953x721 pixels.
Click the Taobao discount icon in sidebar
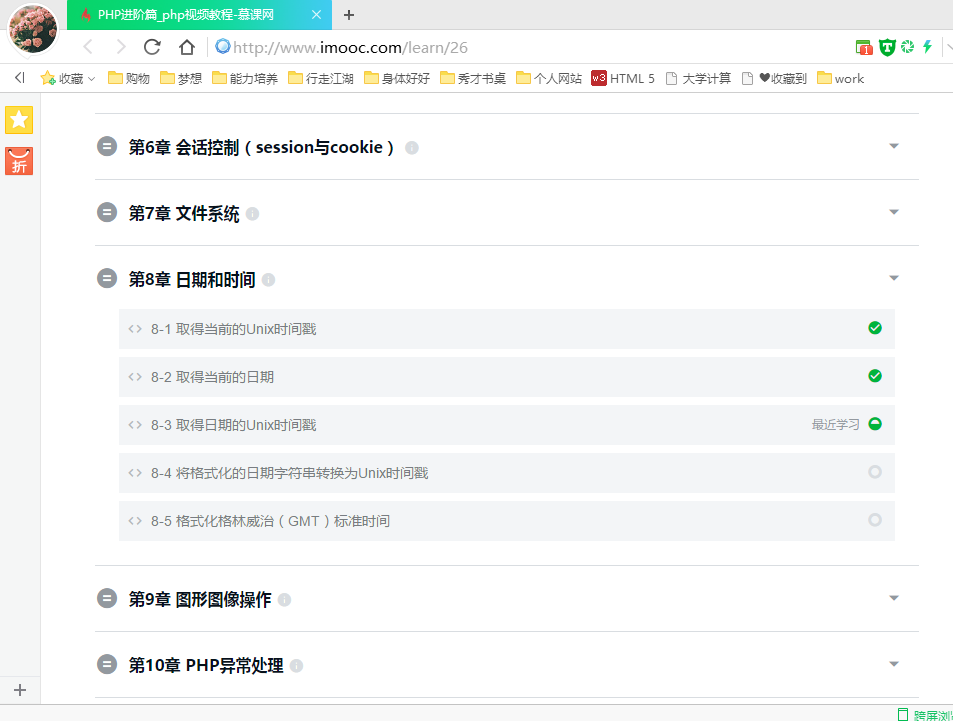19,160
